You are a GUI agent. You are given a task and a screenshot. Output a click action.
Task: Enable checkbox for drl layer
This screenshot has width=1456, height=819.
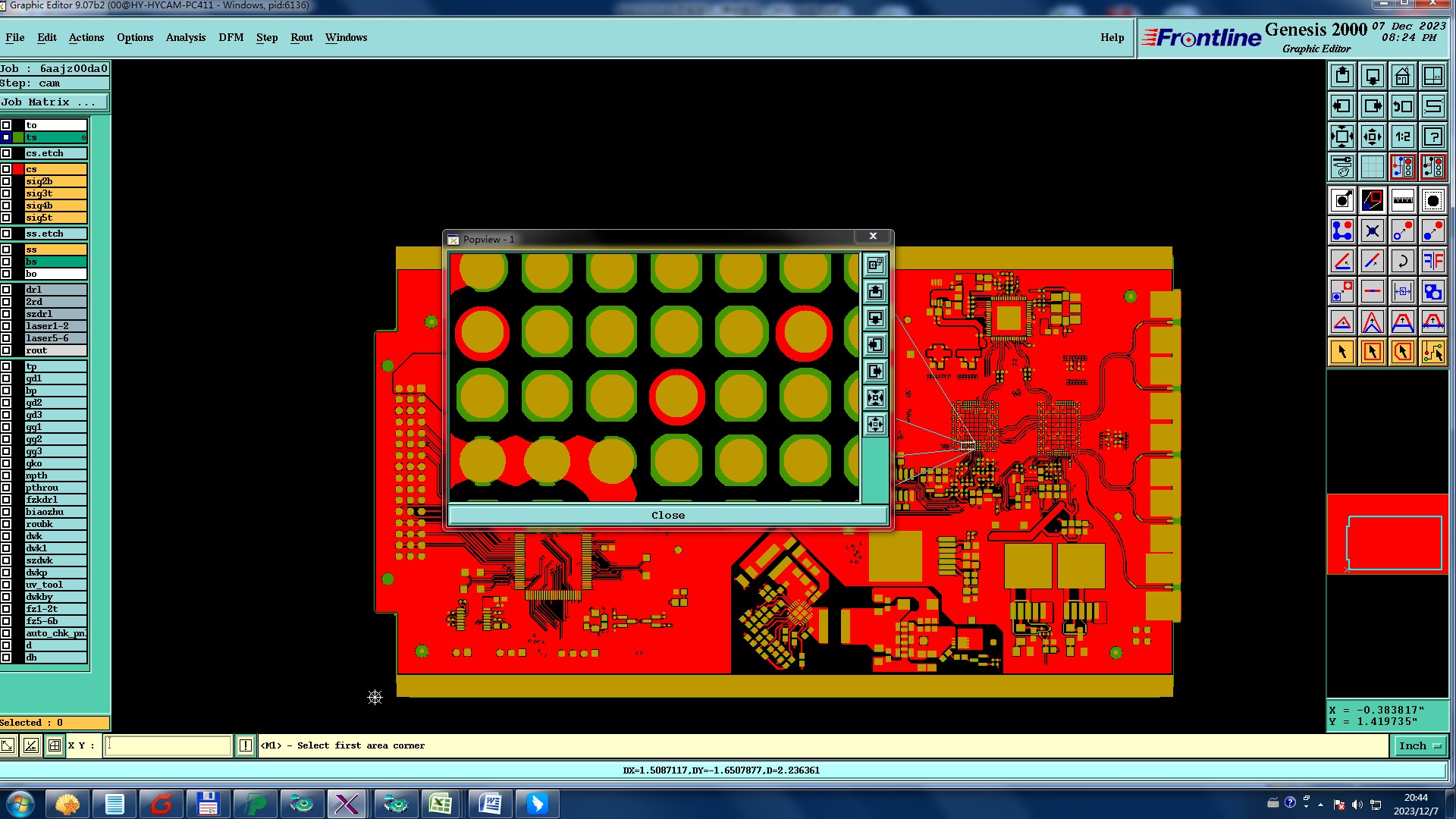tap(6, 290)
